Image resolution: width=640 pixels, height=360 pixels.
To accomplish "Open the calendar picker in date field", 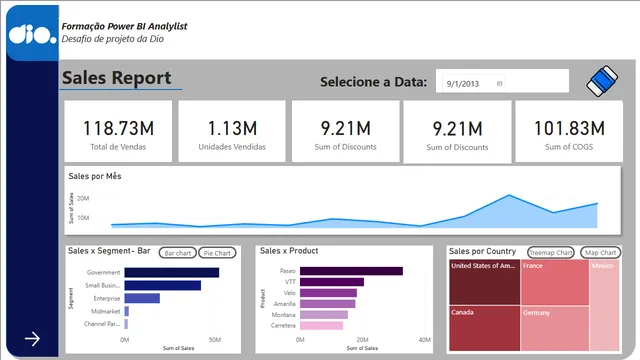I will [499, 84].
